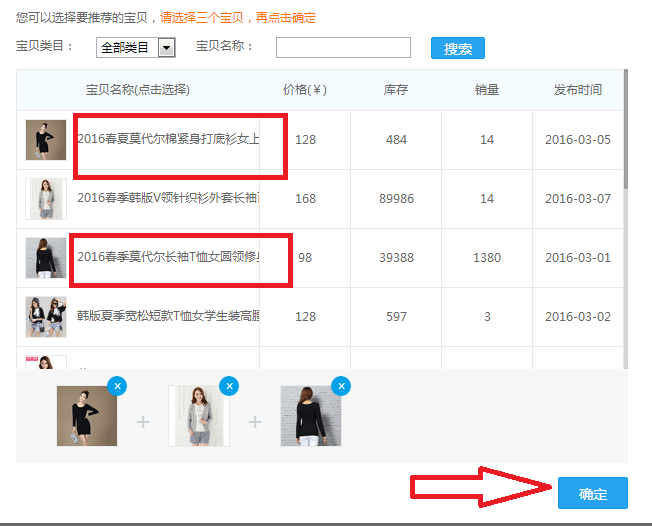Click the date cell 2016-03-05

pos(578,140)
